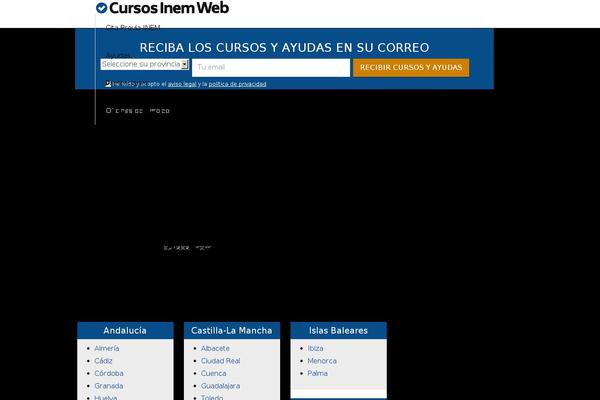Click the Recibir Cursos y Ayudas button
Screen dimensions: 600x400
pos(411,68)
